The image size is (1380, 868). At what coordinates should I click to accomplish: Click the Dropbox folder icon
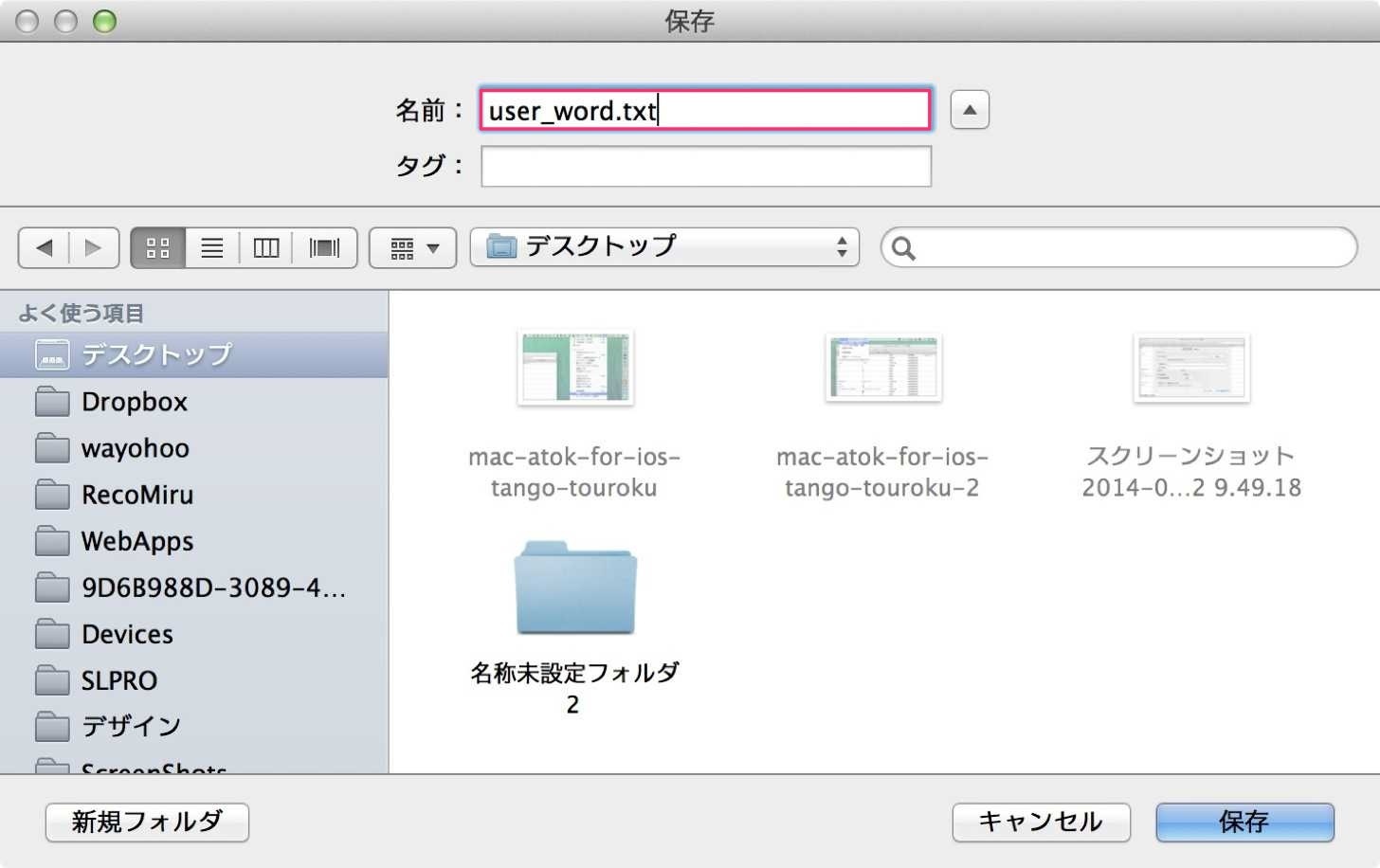tap(52, 402)
